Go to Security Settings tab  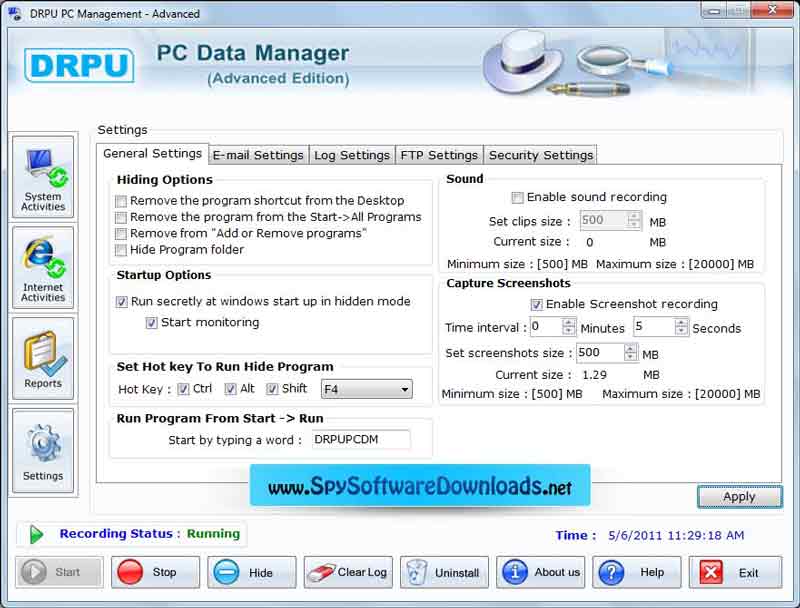(541, 155)
